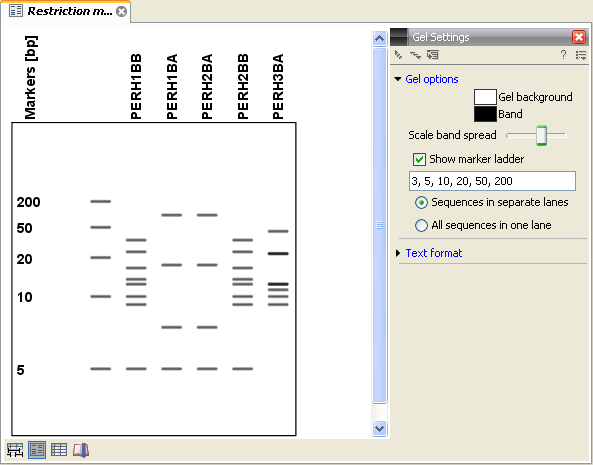
Task: Expand the Text format section
Action: pyautogui.click(x=397, y=253)
